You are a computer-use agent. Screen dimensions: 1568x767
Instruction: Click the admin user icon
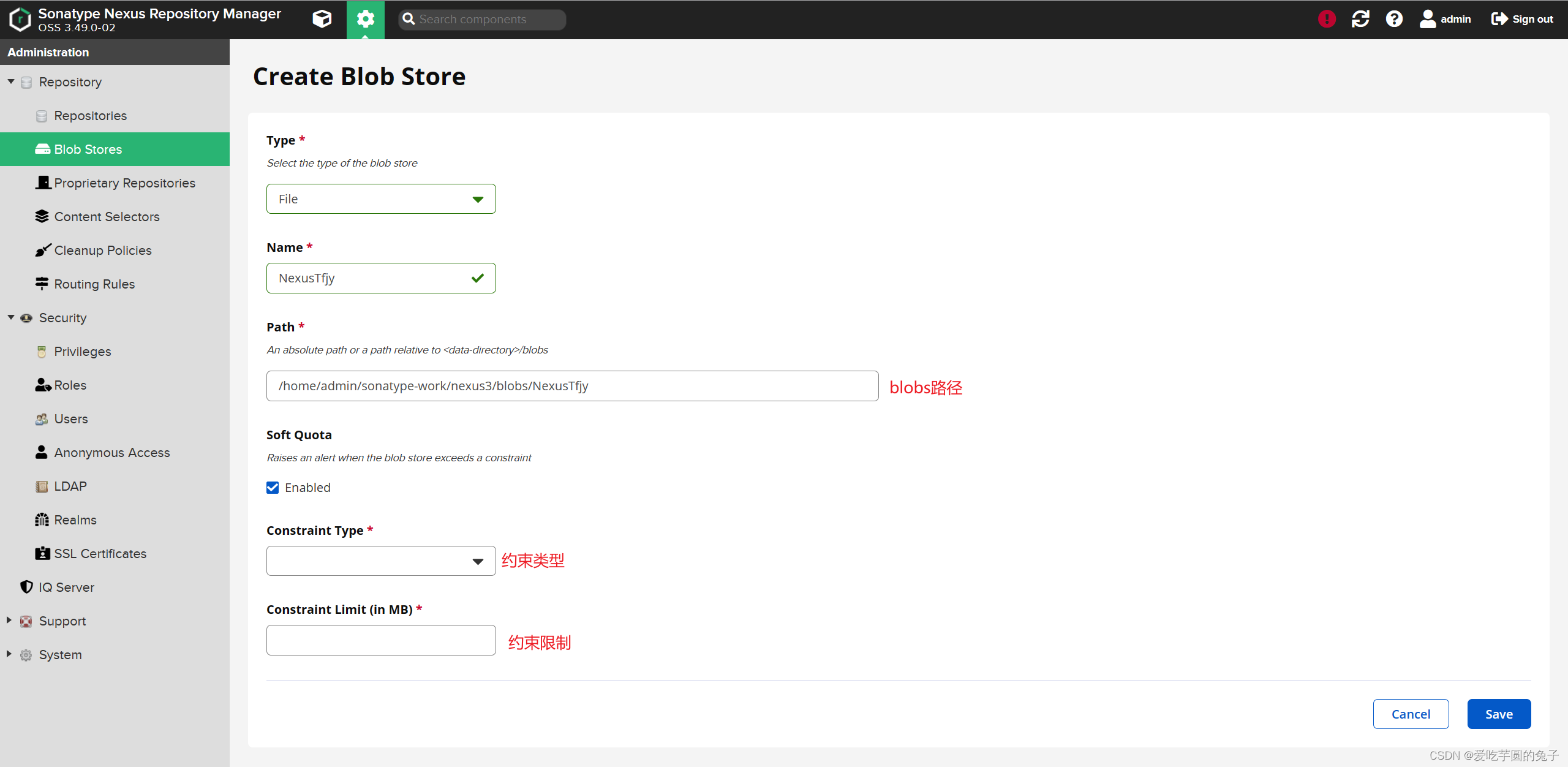1428,19
